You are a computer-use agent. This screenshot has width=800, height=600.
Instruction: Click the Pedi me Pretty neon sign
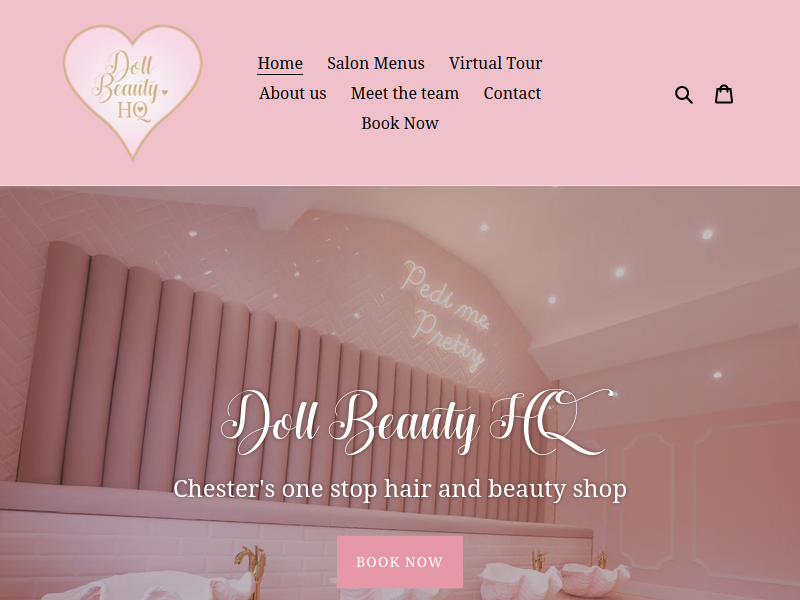tap(445, 315)
